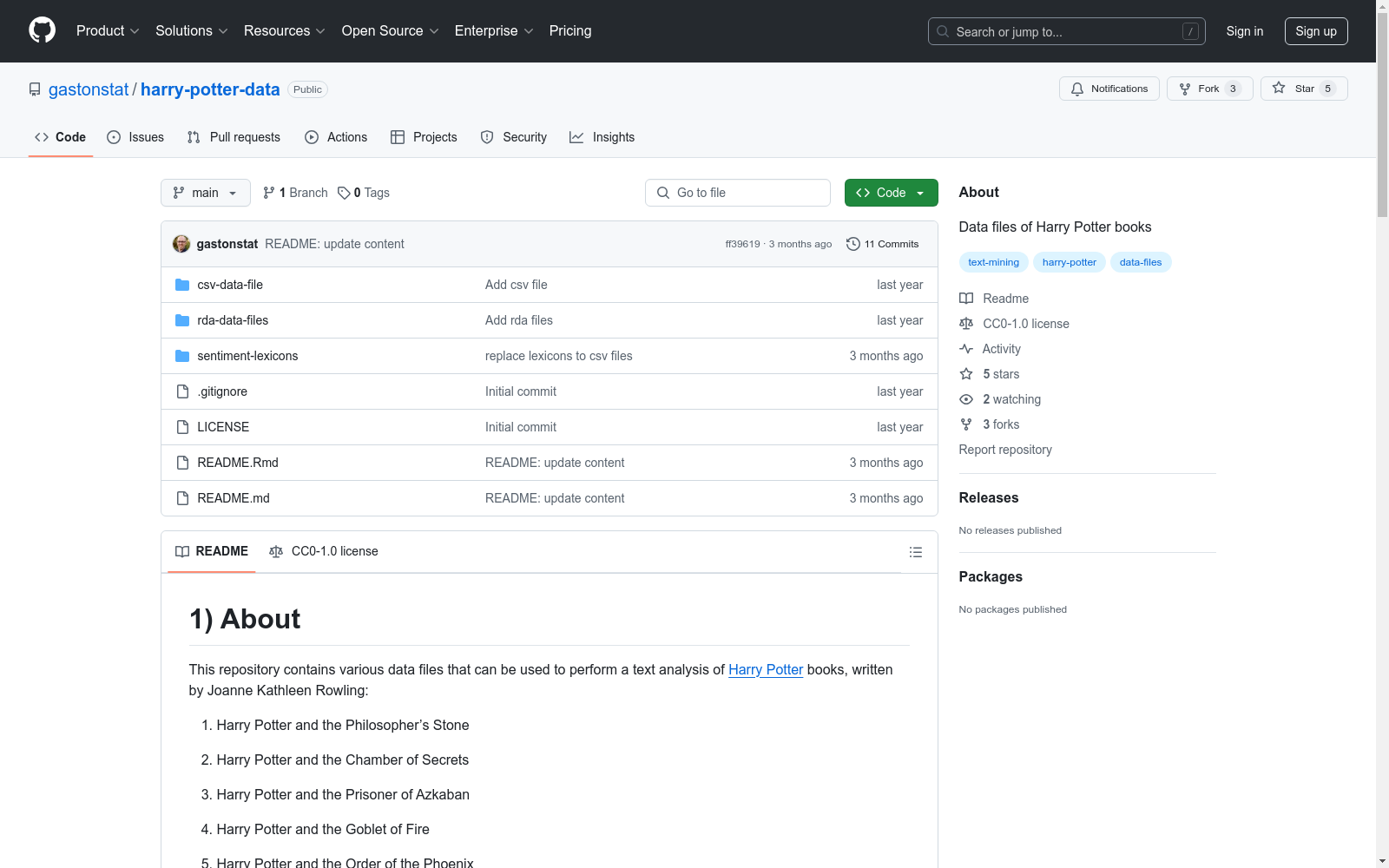Go to the Security tab
Viewport: 1389px width, 868px height.
click(514, 137)
